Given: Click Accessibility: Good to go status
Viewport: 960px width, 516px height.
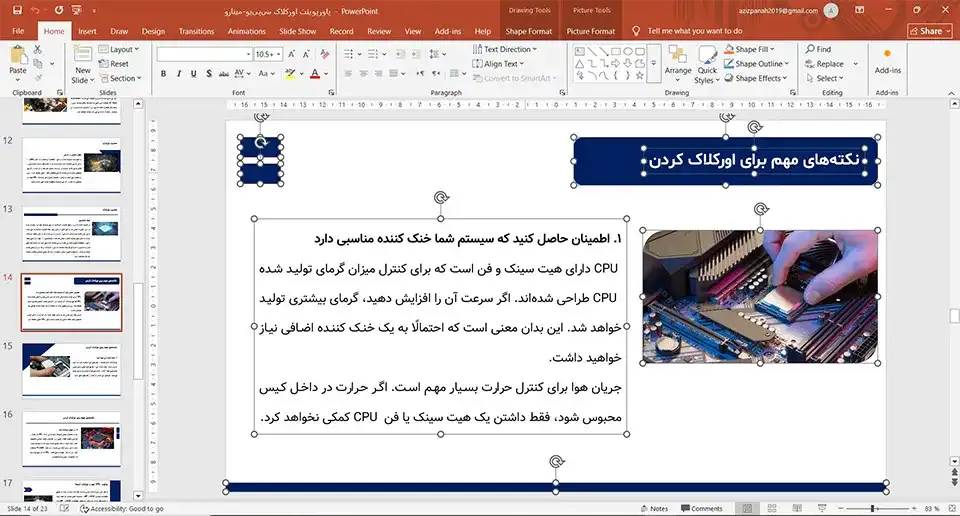Looking at the screenshot, I should [122, 509].
